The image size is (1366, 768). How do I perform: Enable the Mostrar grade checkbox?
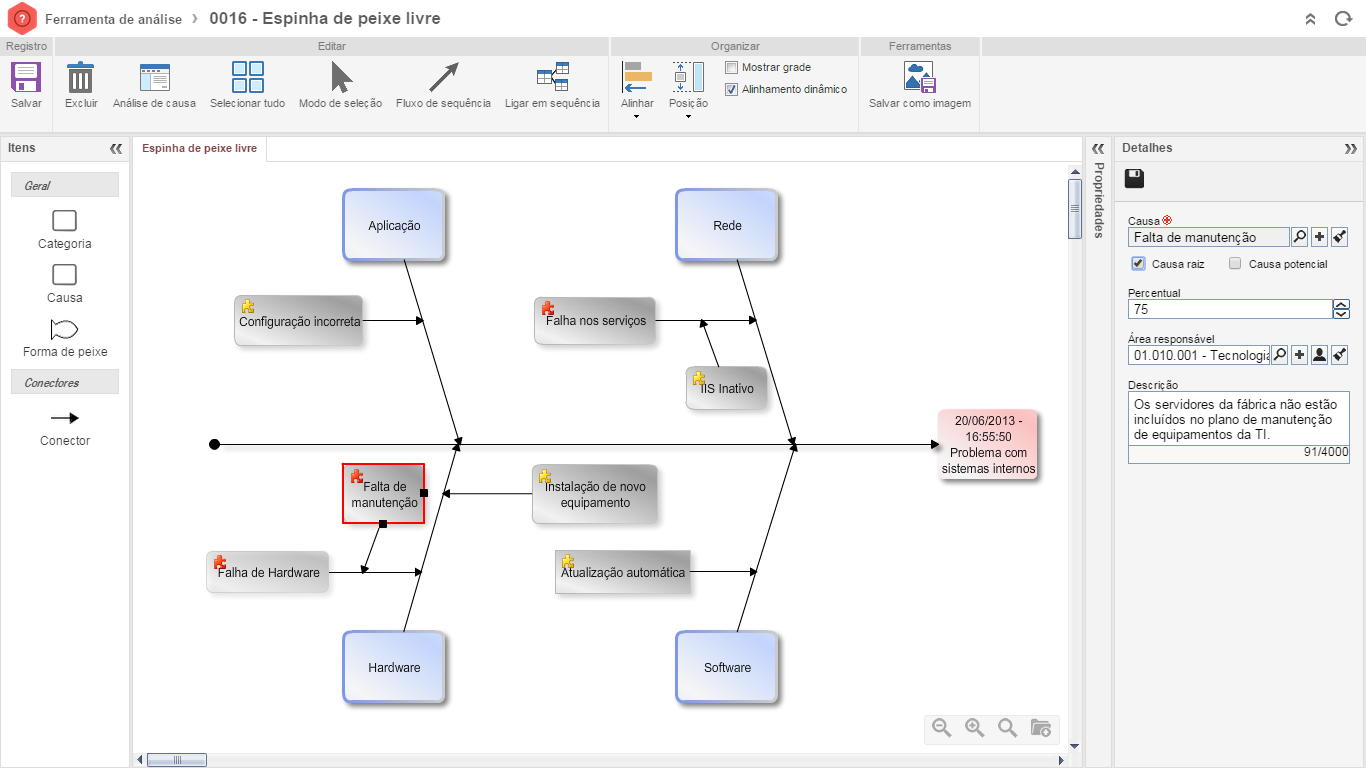[x=732, y=68]
